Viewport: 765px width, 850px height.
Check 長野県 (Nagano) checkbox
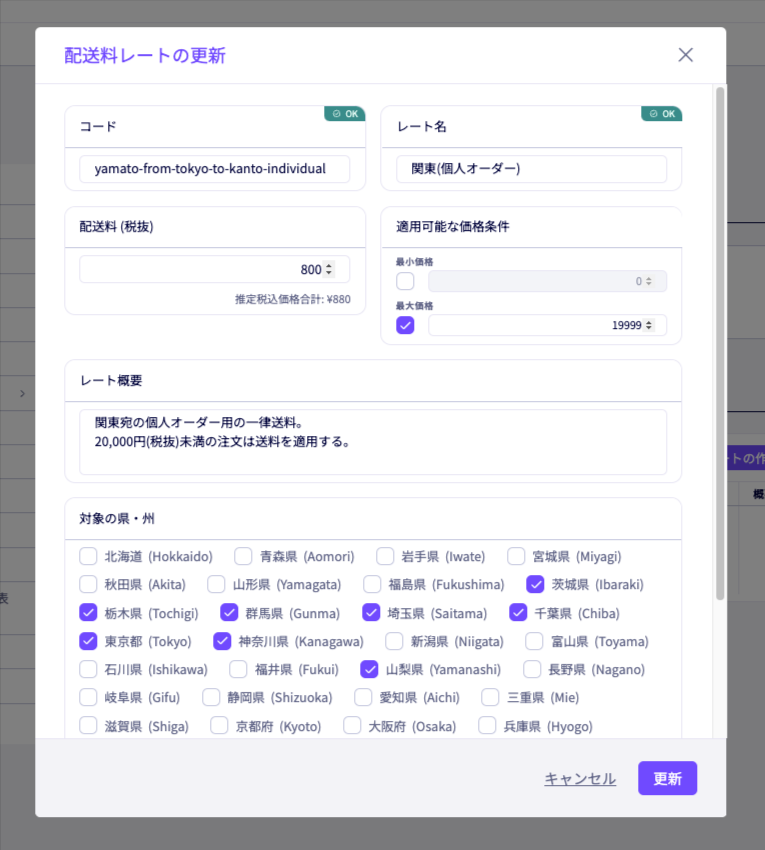coord(532,669)
